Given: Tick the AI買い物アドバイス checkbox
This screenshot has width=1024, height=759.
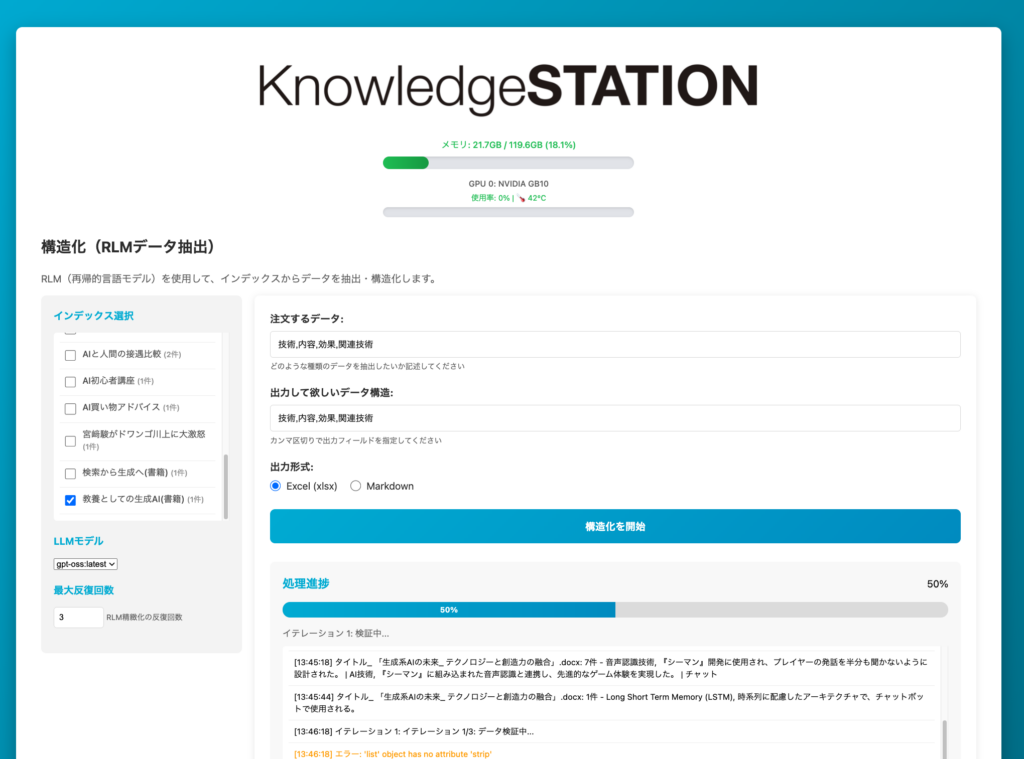Looking at the screenshot, I should (x=70, y=408).
